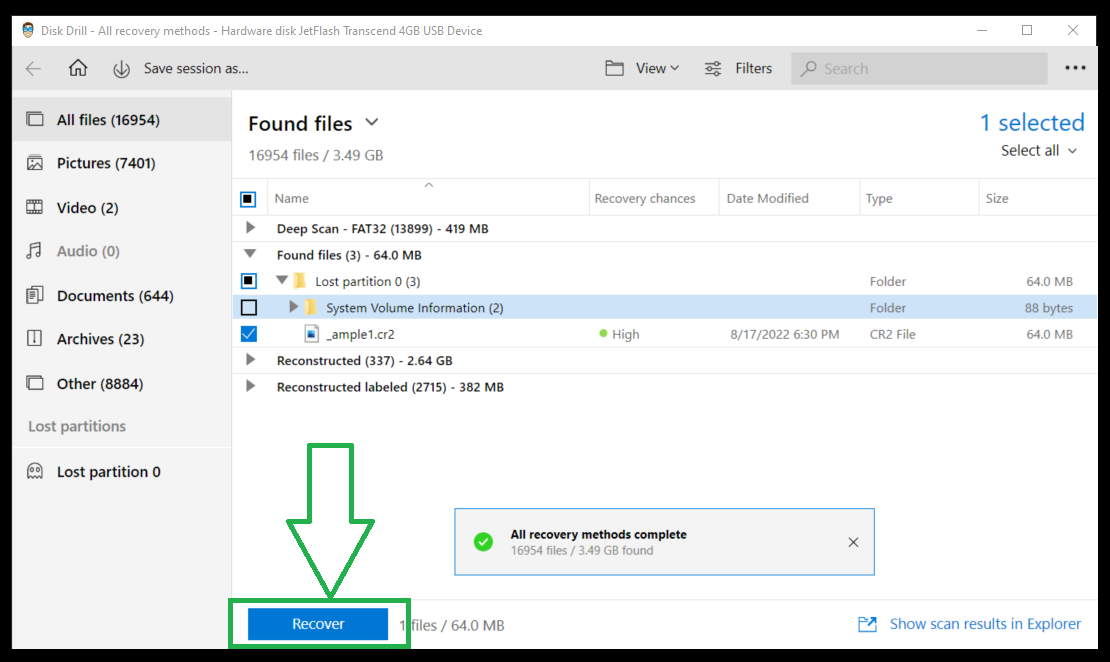Toggle the Lost partition 0 selection checkbox
1110x662 pixels.
[x=251, y=281]
